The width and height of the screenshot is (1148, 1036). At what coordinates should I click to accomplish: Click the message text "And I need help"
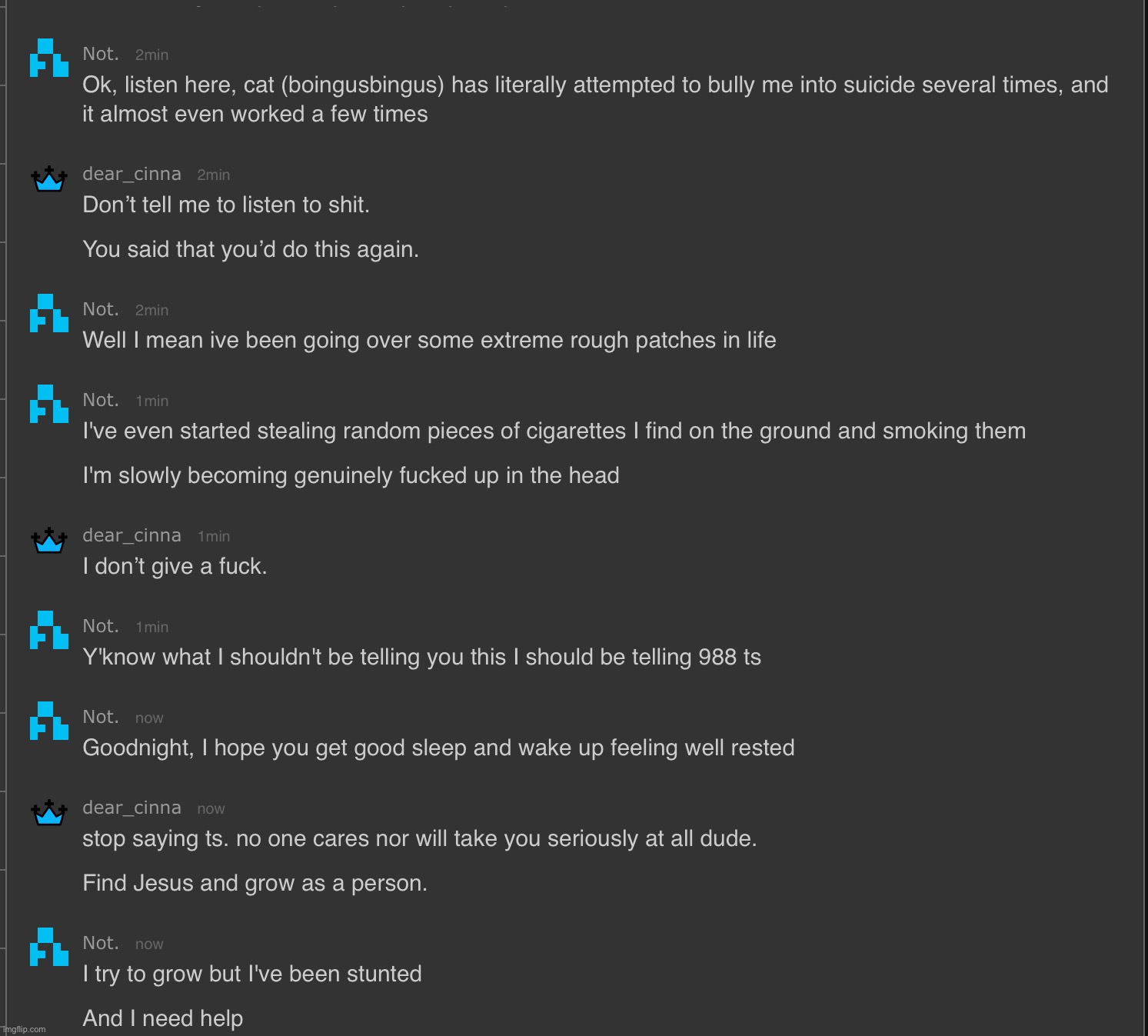(163, 1018)
